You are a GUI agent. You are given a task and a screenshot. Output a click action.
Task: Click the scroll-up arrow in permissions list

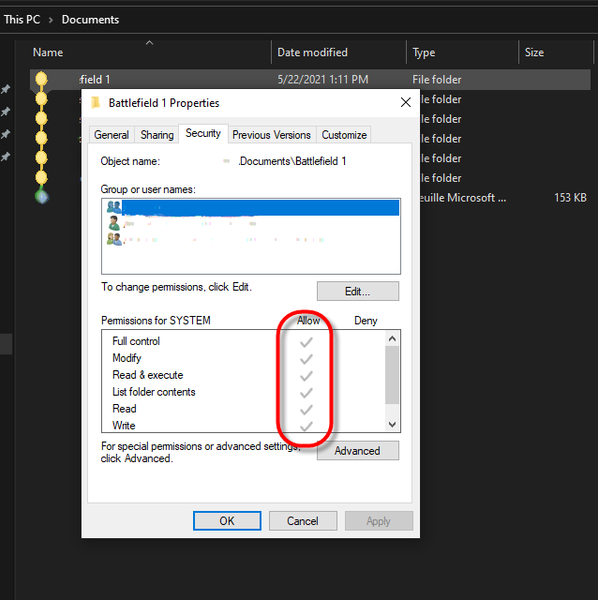tap(392, 339)
